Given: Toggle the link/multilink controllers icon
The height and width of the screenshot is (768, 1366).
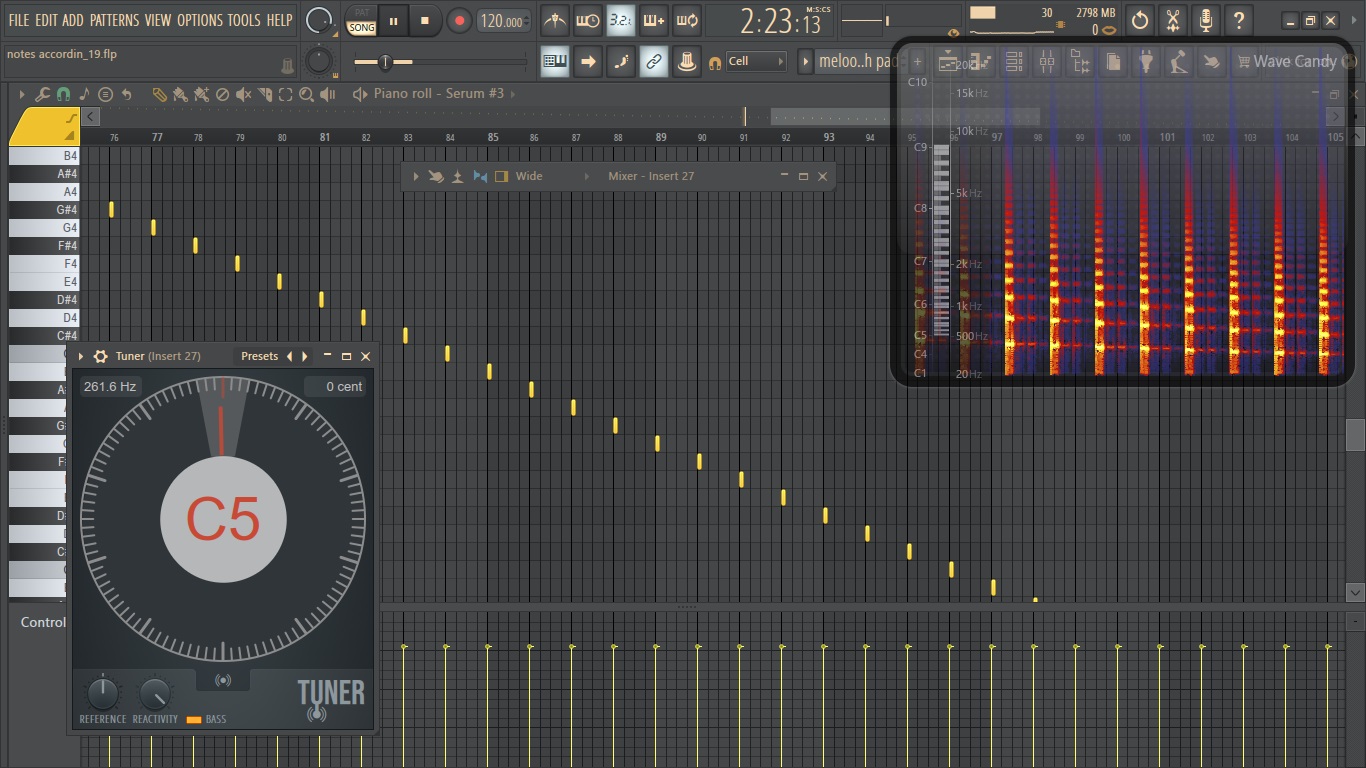Looking at the screenshot, I should 654,61.
